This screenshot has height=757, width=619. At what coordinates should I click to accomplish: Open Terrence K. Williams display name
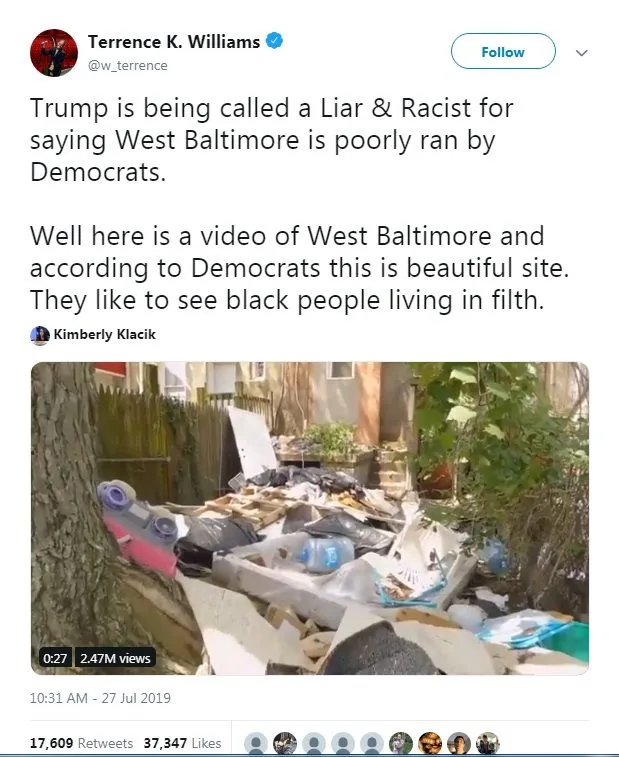[174, 42]
